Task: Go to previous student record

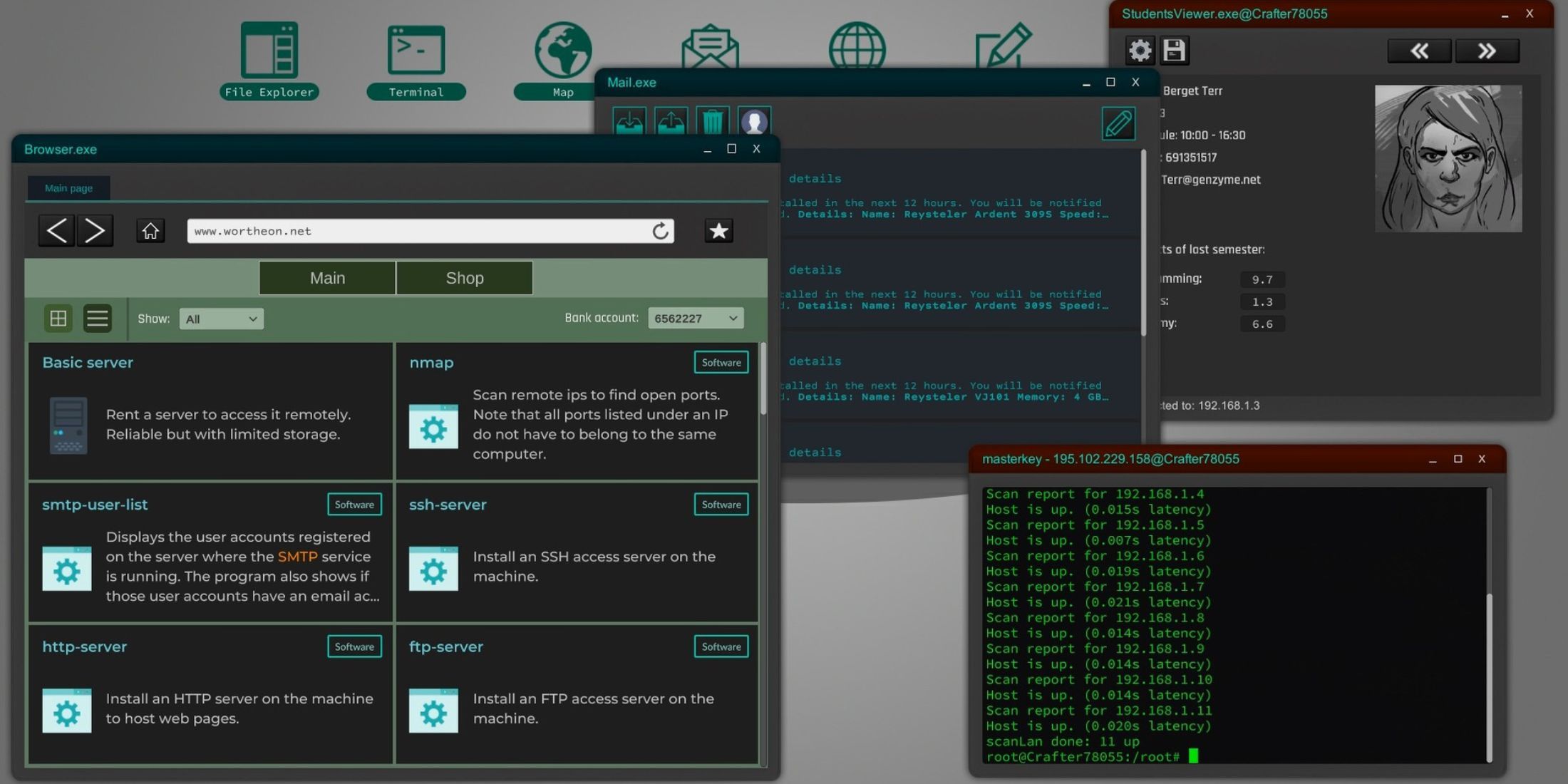Action: pyautogui.click(x=1419, y=51)
